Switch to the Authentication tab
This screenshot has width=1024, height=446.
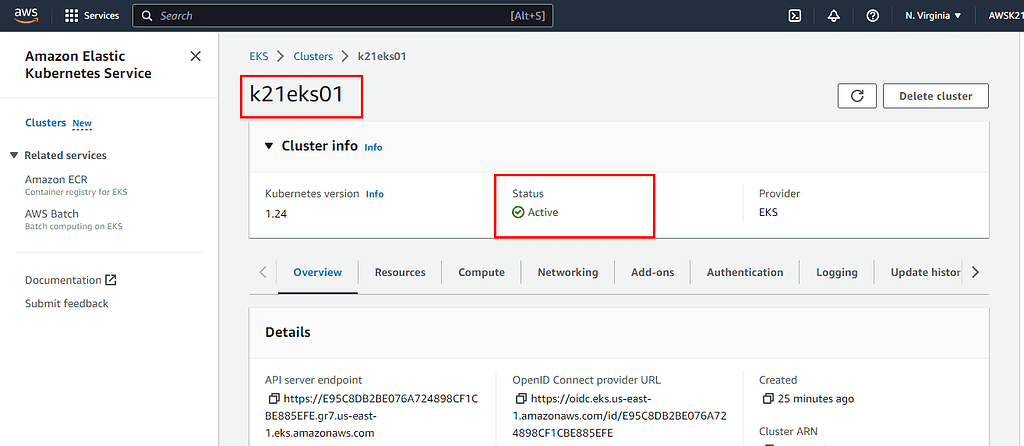point(744,272)
